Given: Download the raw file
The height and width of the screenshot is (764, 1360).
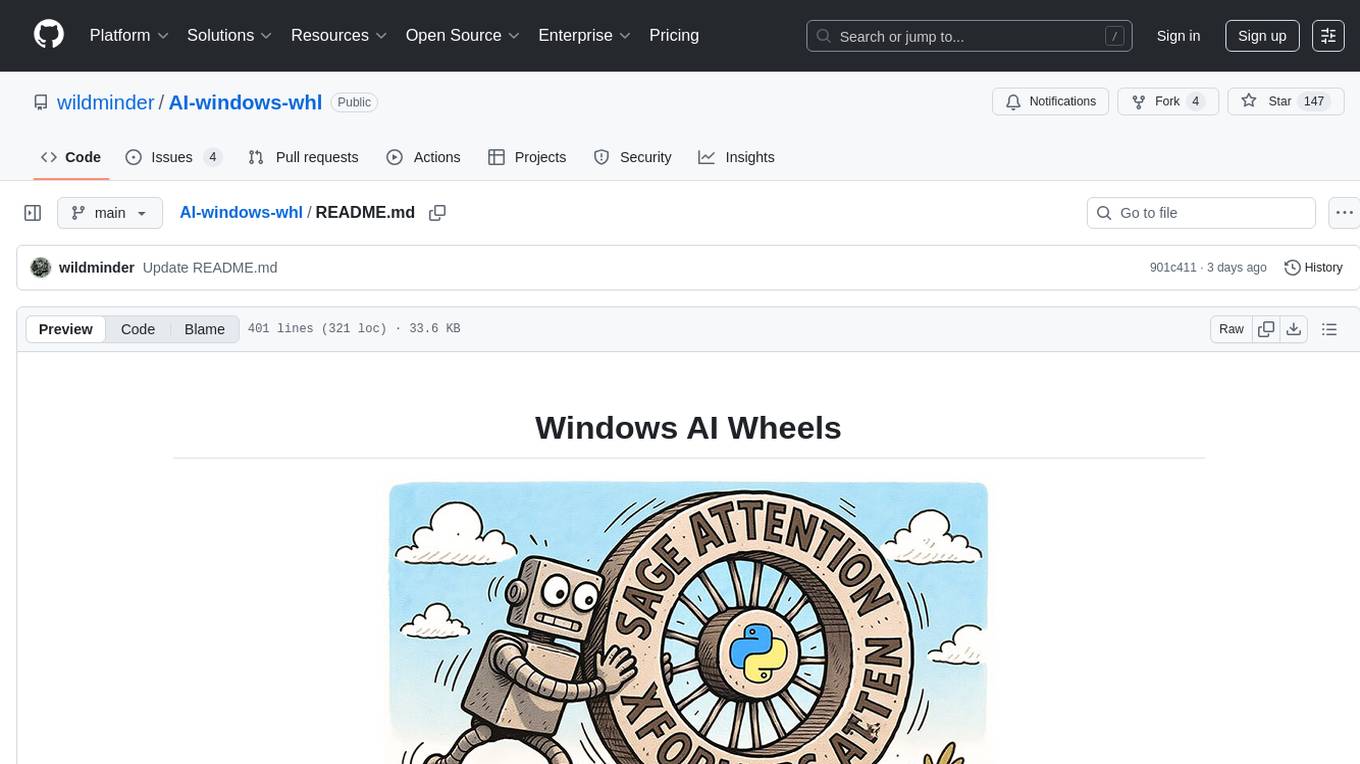Looking at the screenshot, I should (x=1293, y=329).
